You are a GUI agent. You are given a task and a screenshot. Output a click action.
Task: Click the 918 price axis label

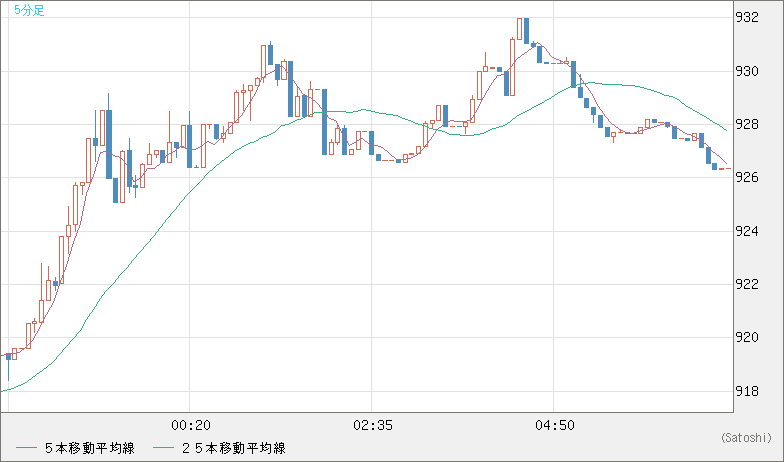click(746, 392)
